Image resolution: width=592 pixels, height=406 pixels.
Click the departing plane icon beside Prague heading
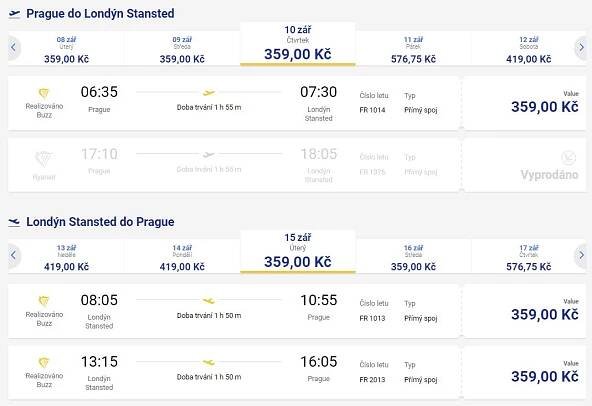pos(14,14)
